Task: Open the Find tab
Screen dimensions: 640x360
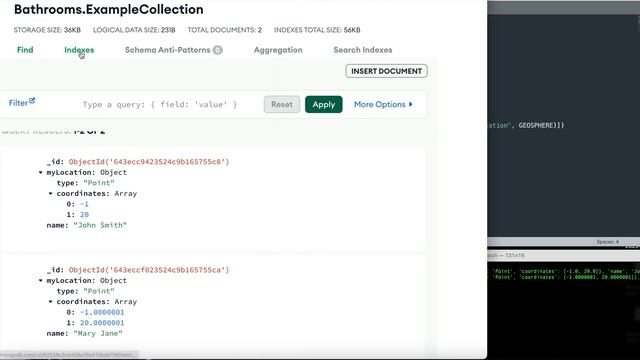Action: click(25, 50)
